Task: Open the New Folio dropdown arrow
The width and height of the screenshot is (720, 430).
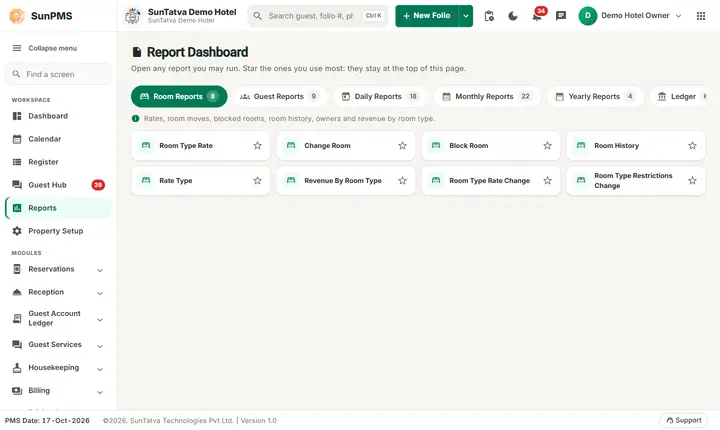Action: point(466,16)
